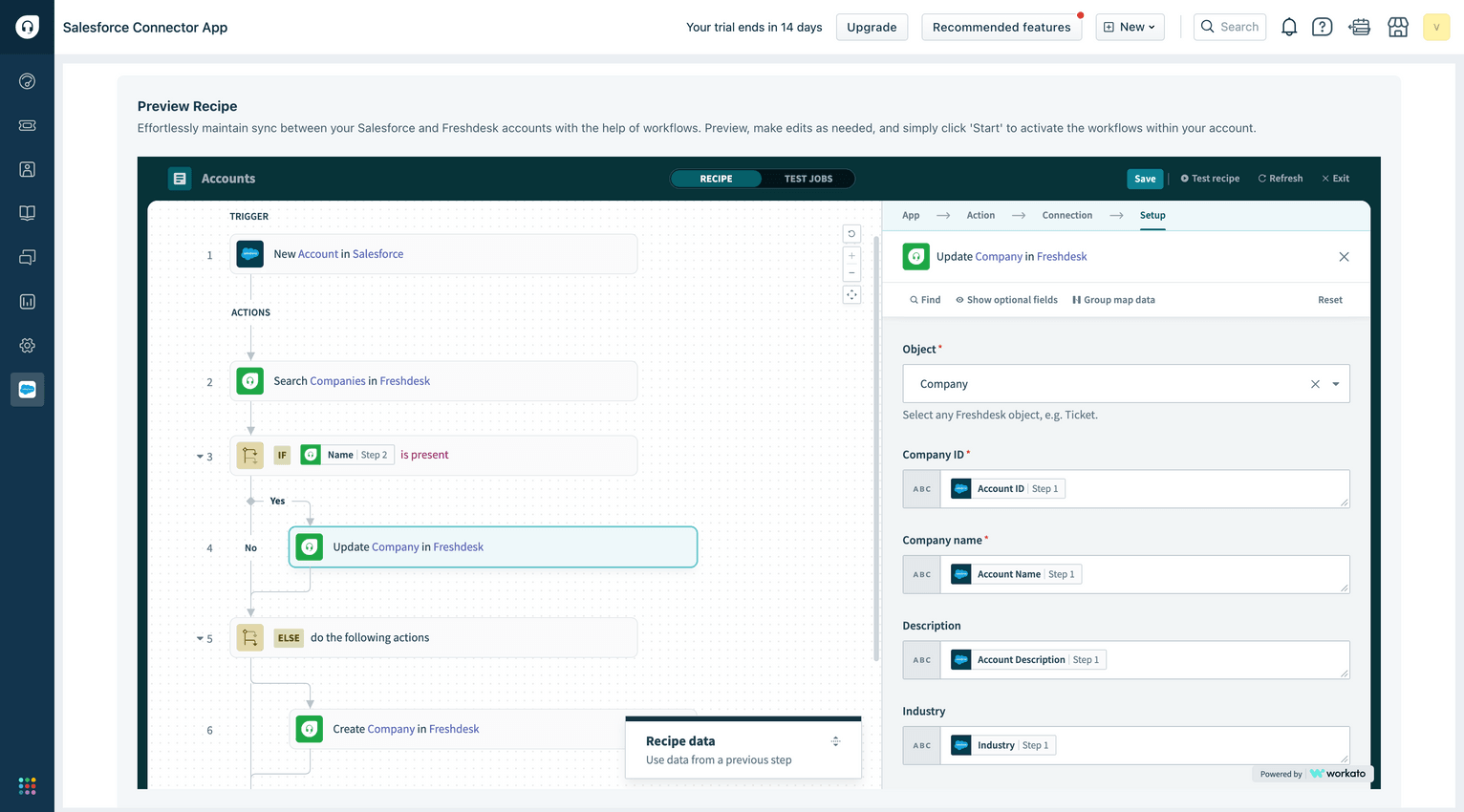Open the Salesforce app icon in sidebar
The image size is (1464, 812).
tap(27, 390)
